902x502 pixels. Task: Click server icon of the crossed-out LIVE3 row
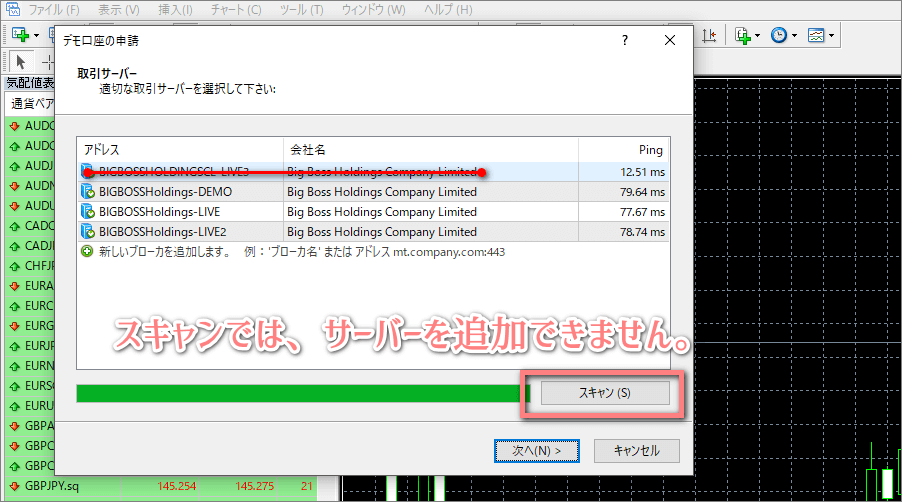click(87, 171)
